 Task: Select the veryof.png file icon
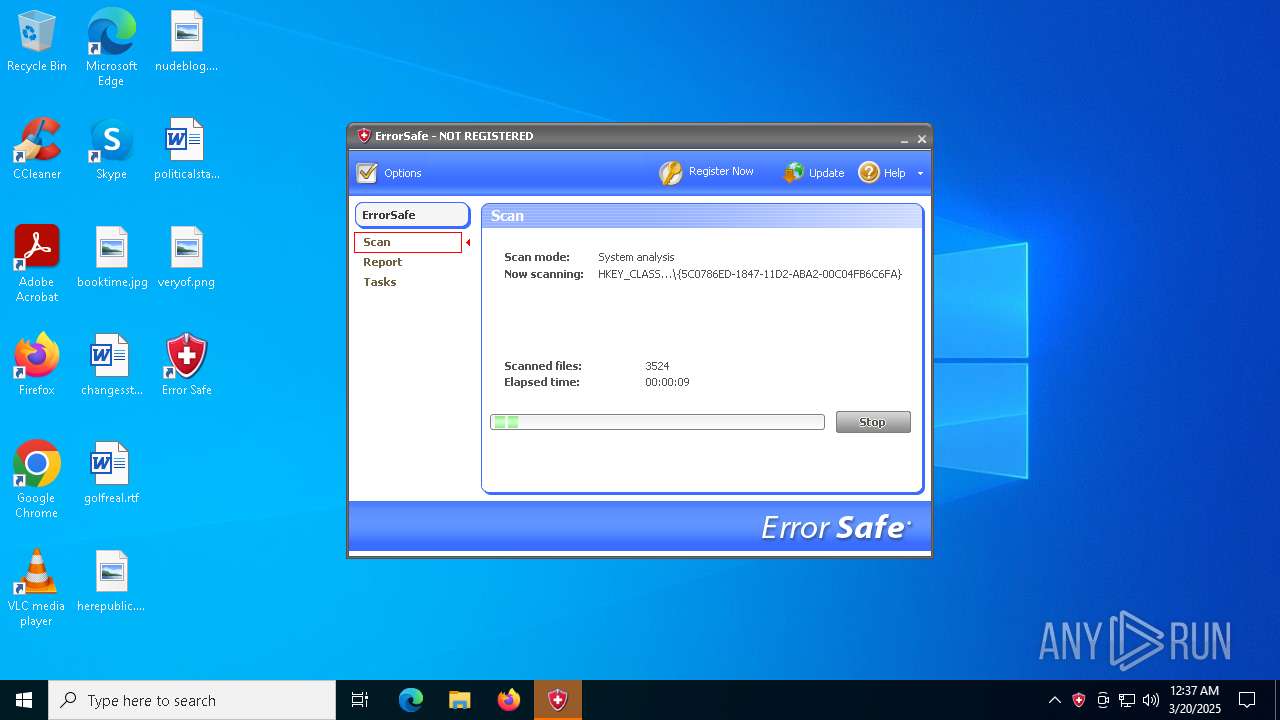click(187, 257)
